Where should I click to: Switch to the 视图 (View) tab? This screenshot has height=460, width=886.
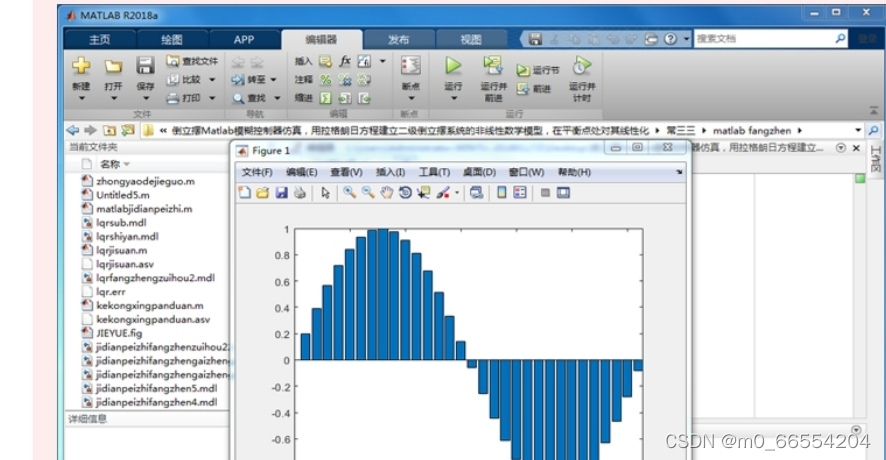point(471,40)
